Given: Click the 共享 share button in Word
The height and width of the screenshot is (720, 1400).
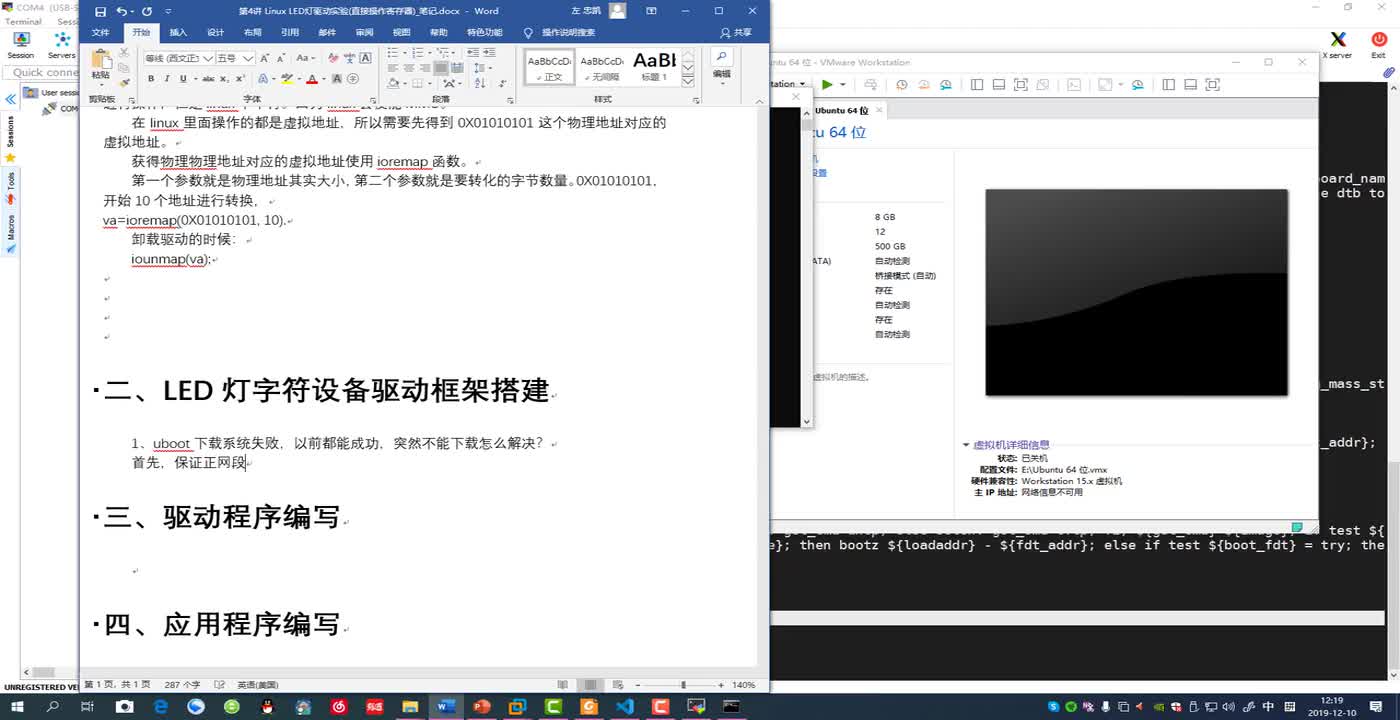Looking at the screenshot, I should 736,32.
